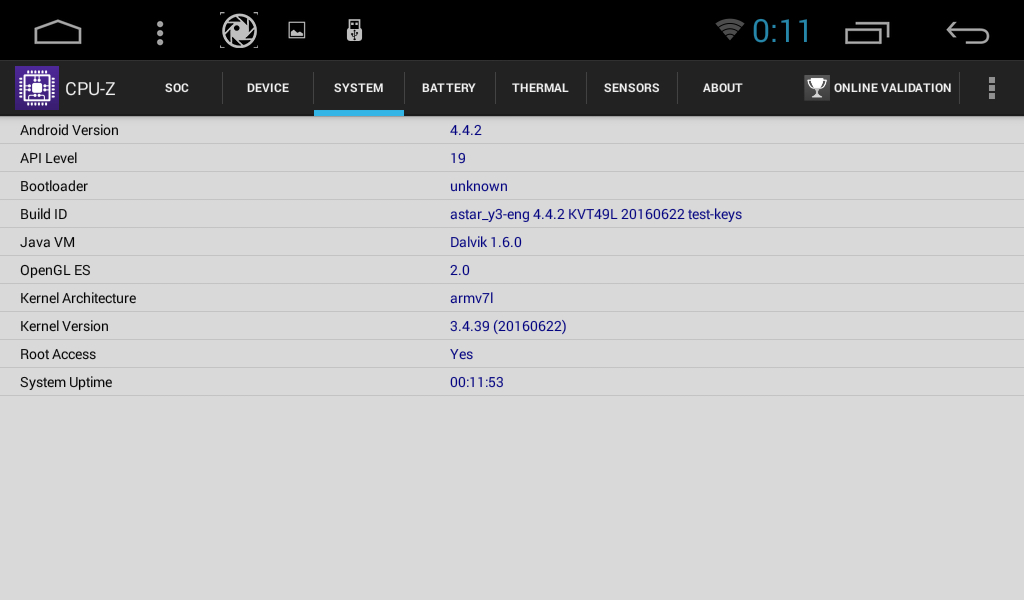Select the SYSTEM tab

359,87
